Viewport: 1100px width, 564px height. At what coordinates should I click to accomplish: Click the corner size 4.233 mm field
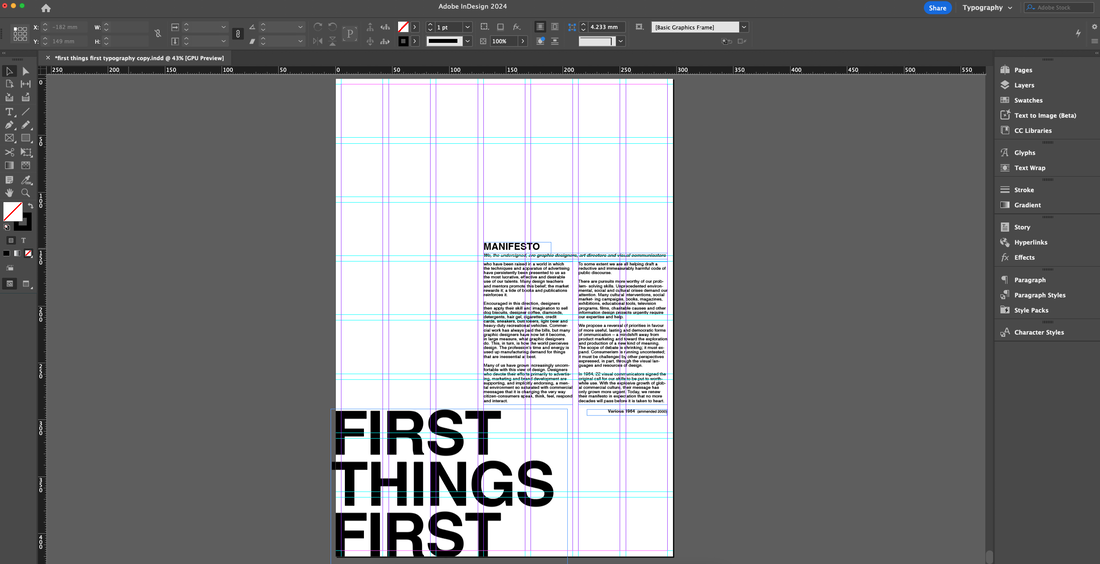click(x=606, y=27)
